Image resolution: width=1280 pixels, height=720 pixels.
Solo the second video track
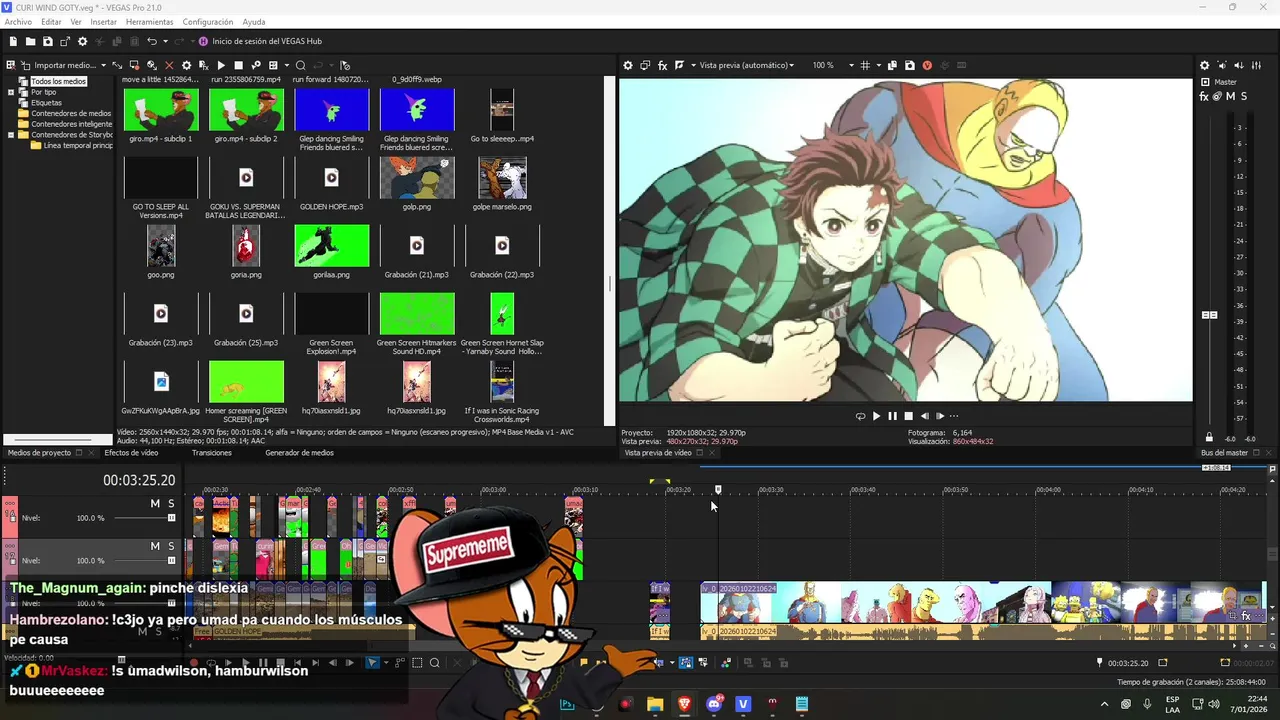(171, 546)
